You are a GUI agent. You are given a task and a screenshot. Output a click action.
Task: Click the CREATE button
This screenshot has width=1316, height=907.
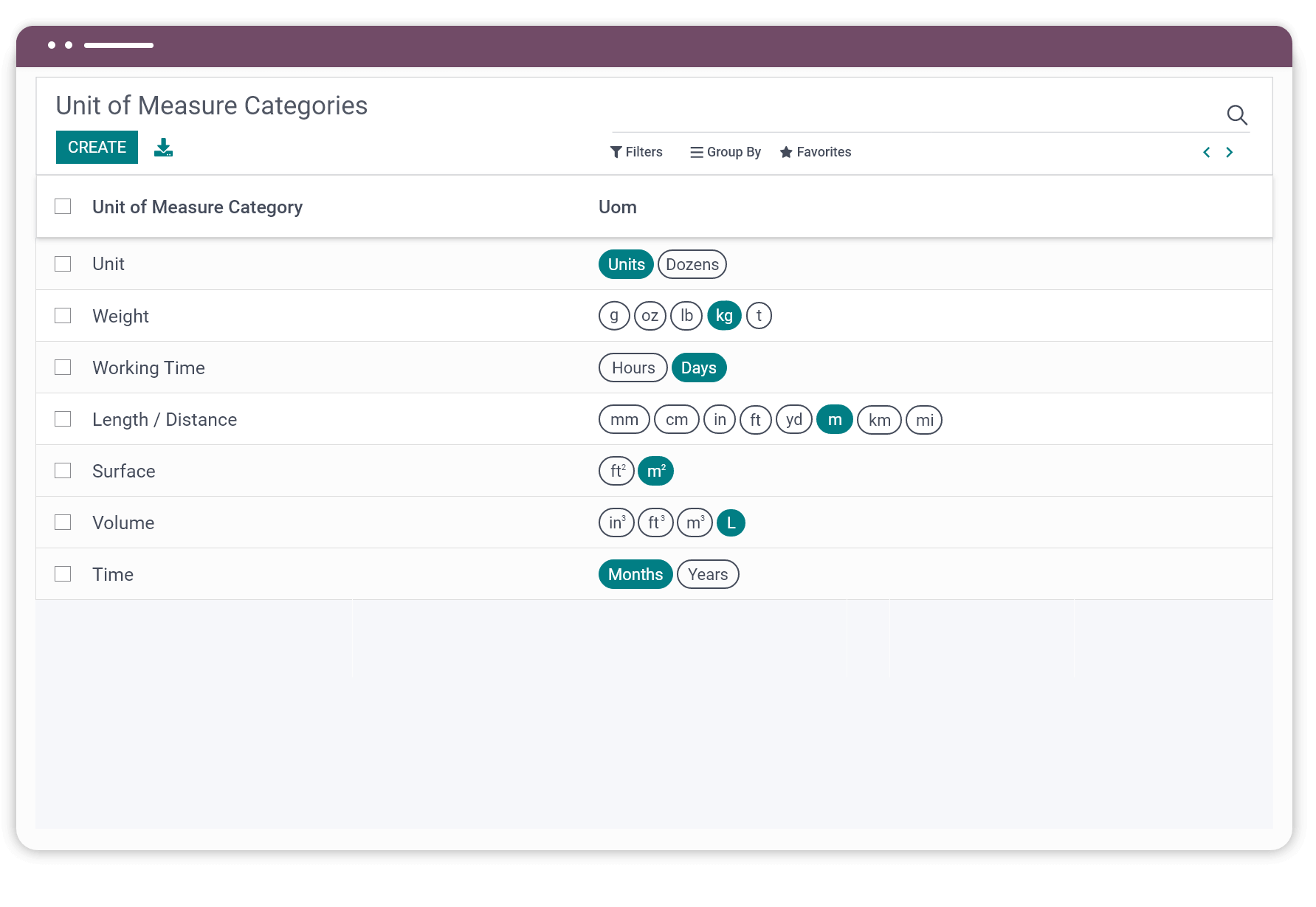pyautogui.click(x=97, y=147)
